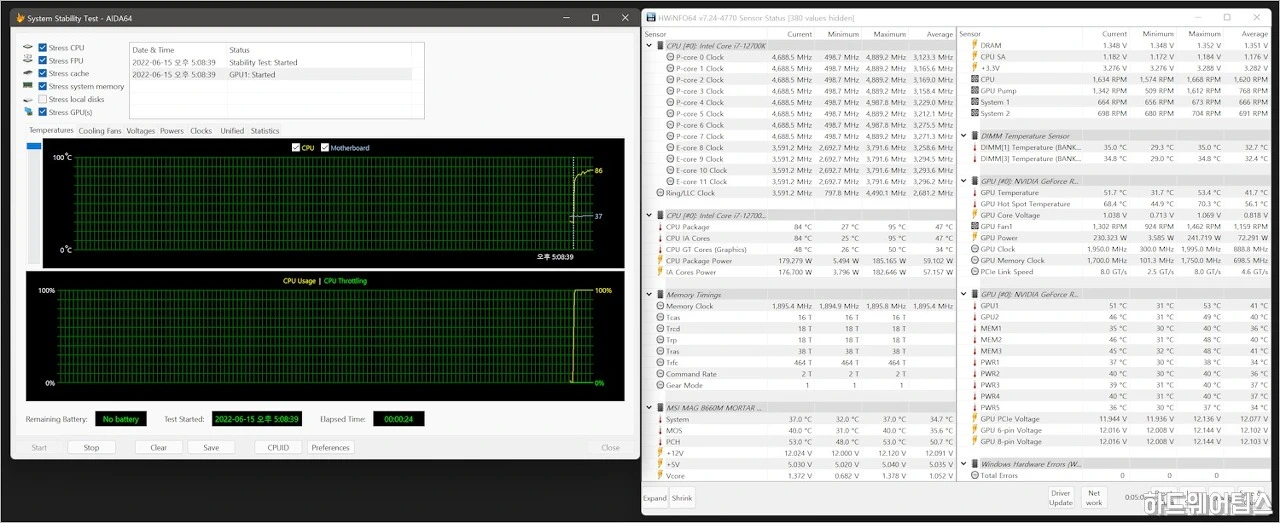1280x523 pixels.
Task: Uncheck the Motherboard graph legend checkbox
Action: tap(325, 148)
